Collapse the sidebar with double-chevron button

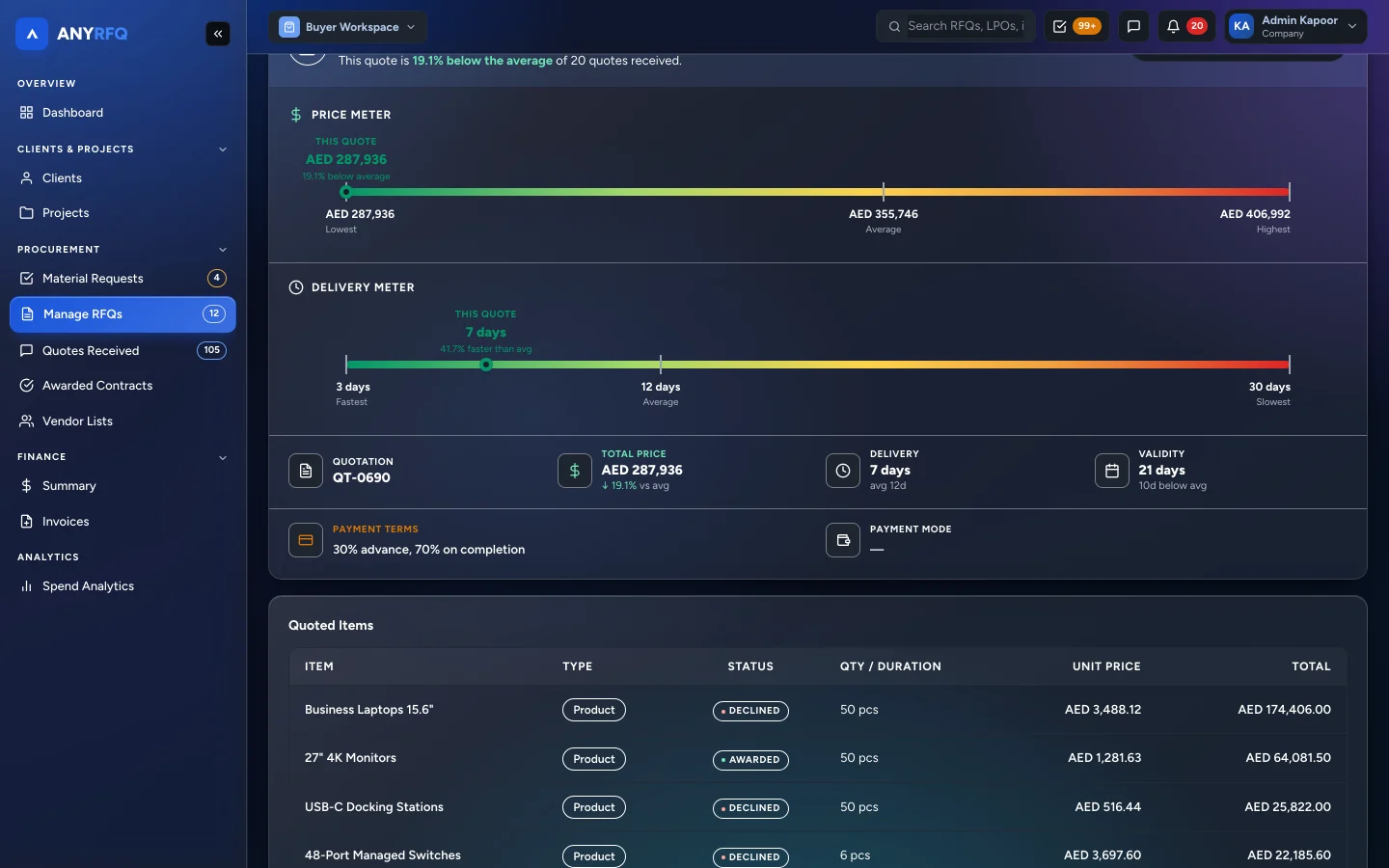click(x=218, y=34)
